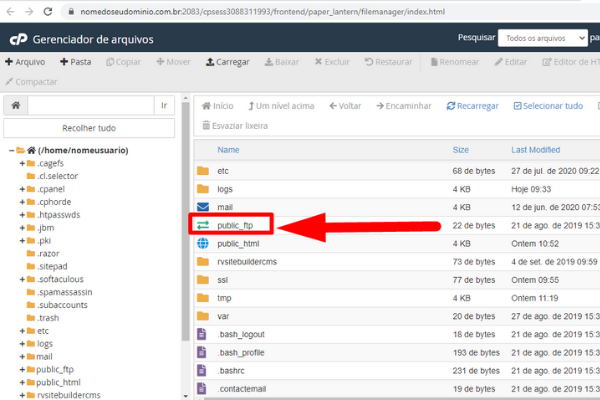Click the Ir go button
This screenshot has width=600, height=400.
(164, 105)
